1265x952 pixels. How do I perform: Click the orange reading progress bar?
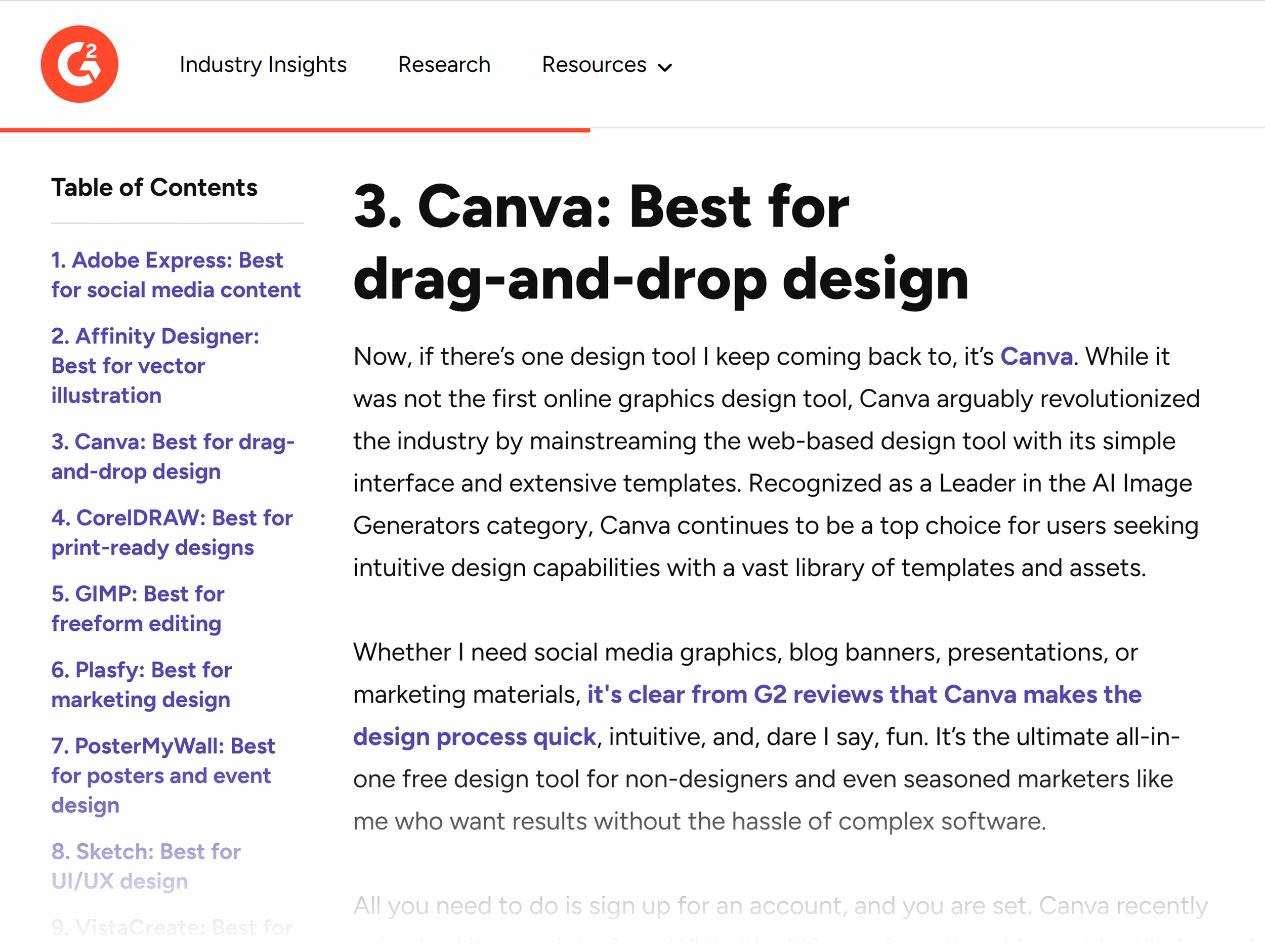click(295, 131)
